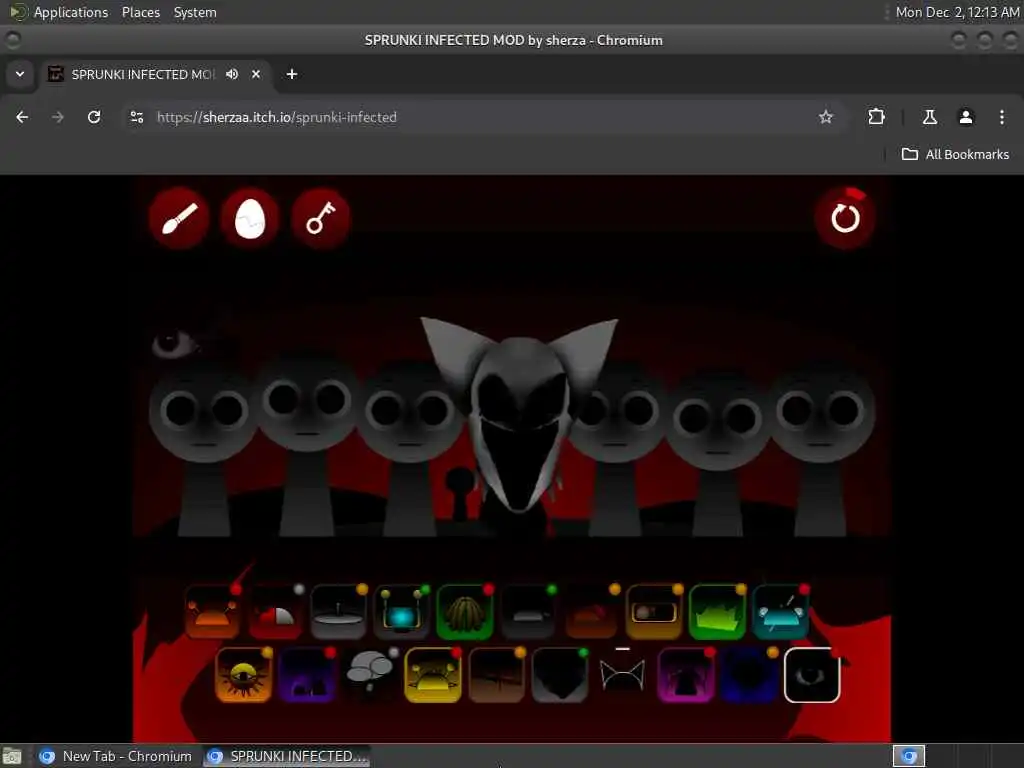The image size is (1024, 768).
Task: Go back to the previous page
Action: pos(22,117)
